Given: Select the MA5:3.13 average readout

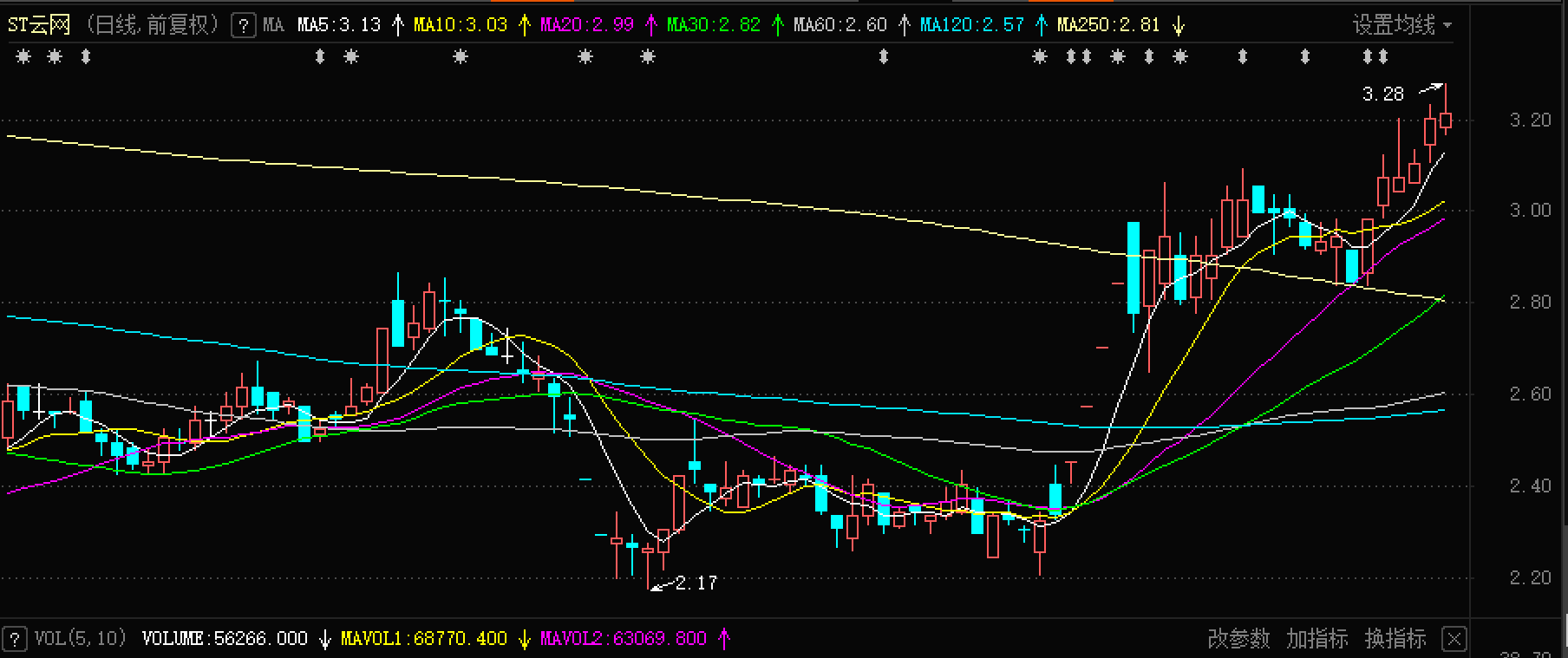Looking at the screenshot, I should 339,25.
